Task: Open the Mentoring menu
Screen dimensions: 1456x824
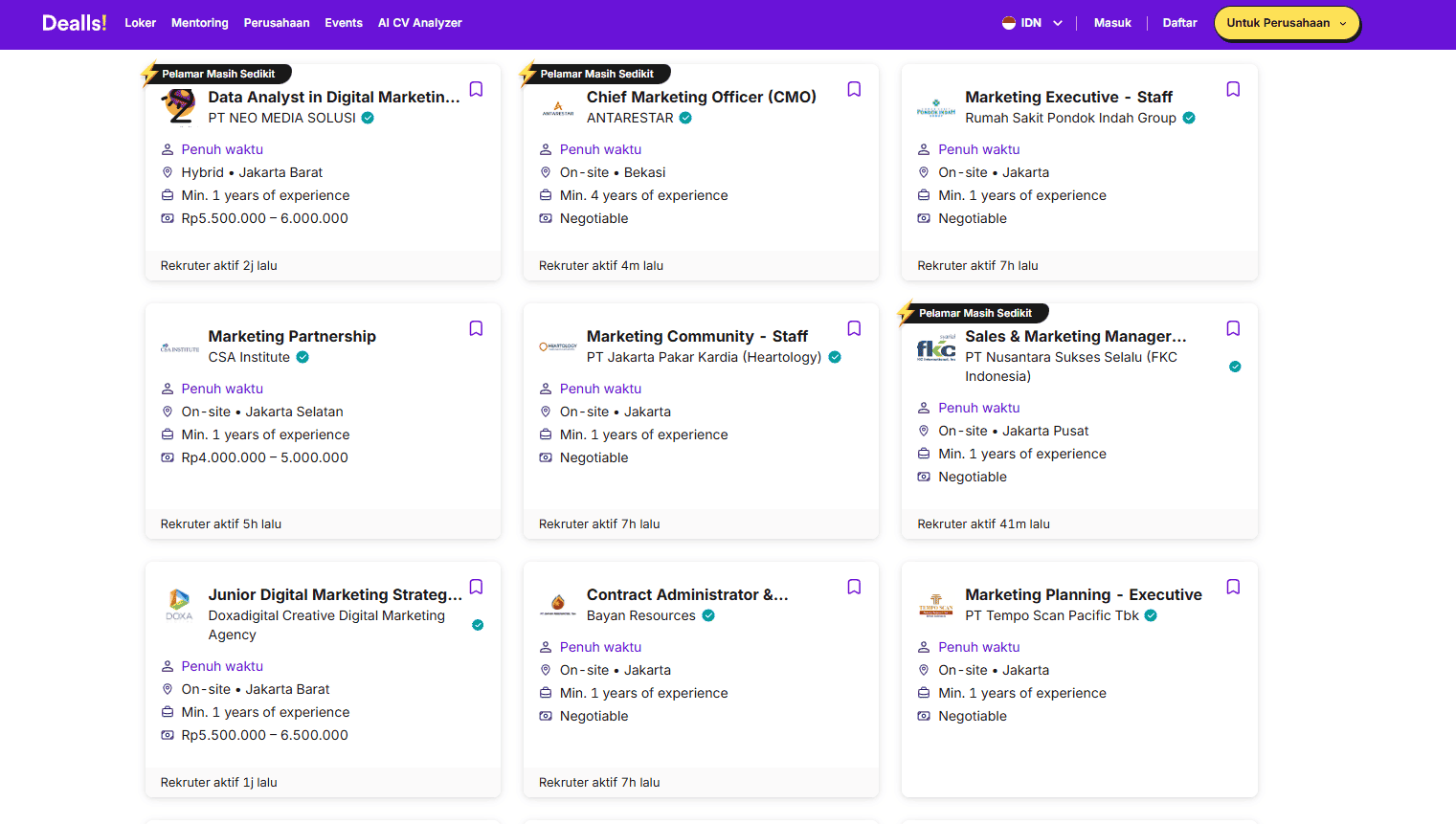Action: [200, 23]
